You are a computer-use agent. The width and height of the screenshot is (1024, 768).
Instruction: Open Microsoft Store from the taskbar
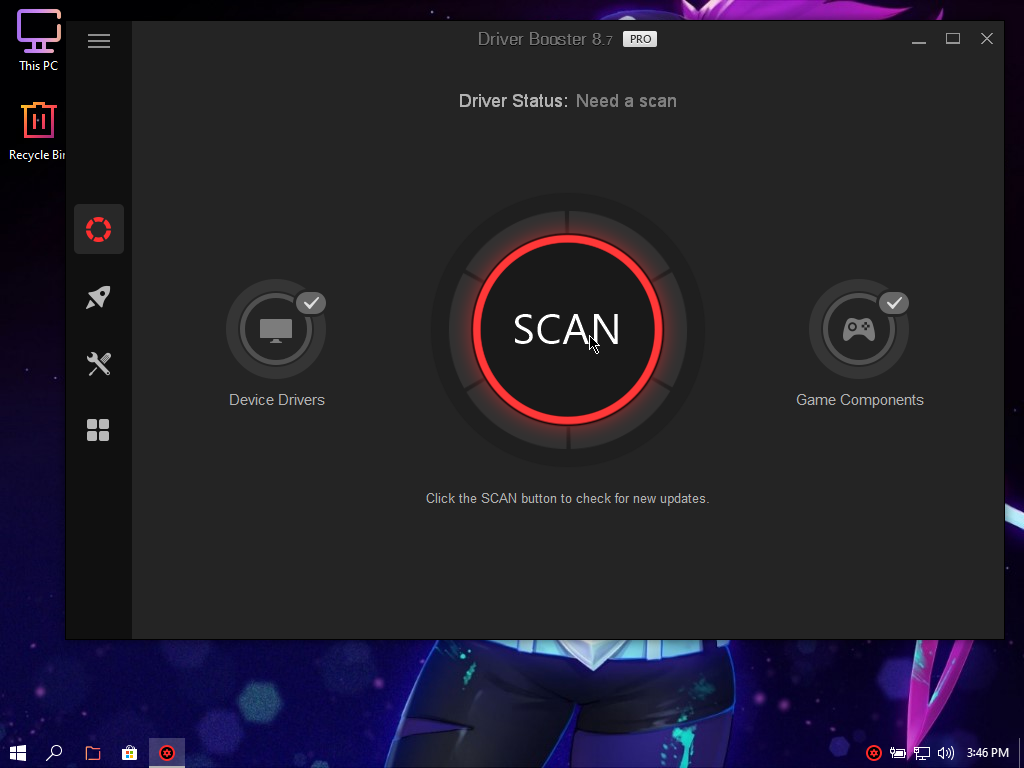129,753
